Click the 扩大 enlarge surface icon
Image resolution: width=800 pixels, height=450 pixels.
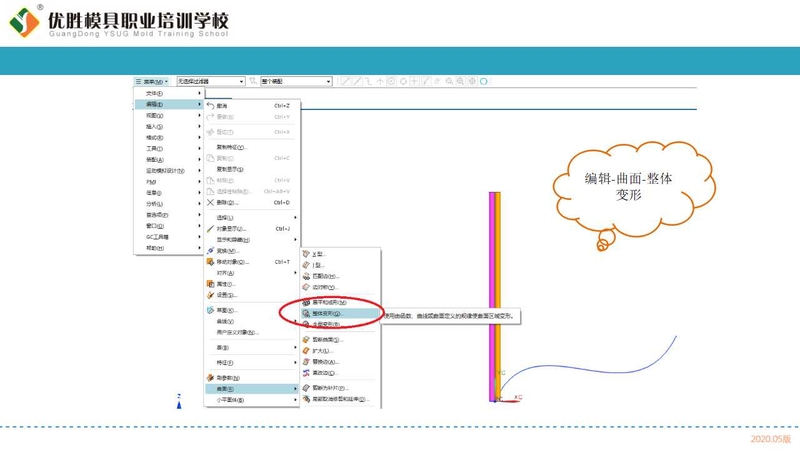(x=306, y=351)
